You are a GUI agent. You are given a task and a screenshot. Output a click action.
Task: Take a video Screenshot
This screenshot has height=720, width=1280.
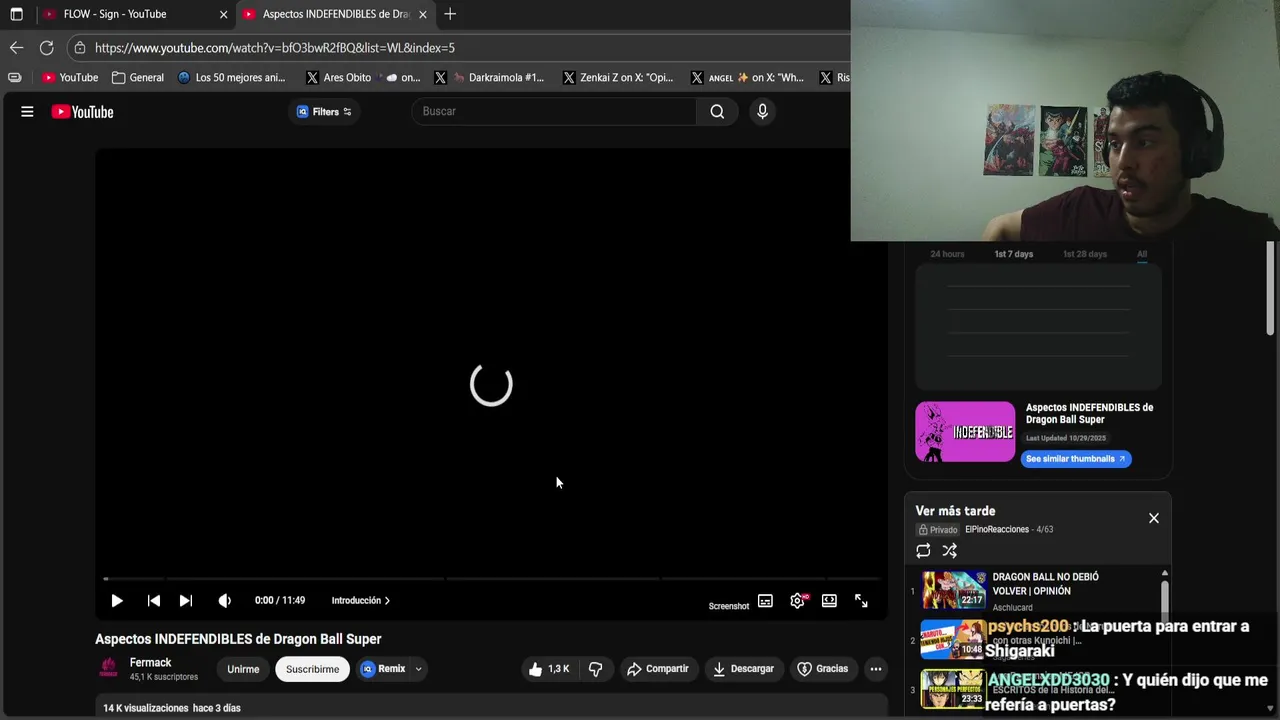[x=728, y=606]
